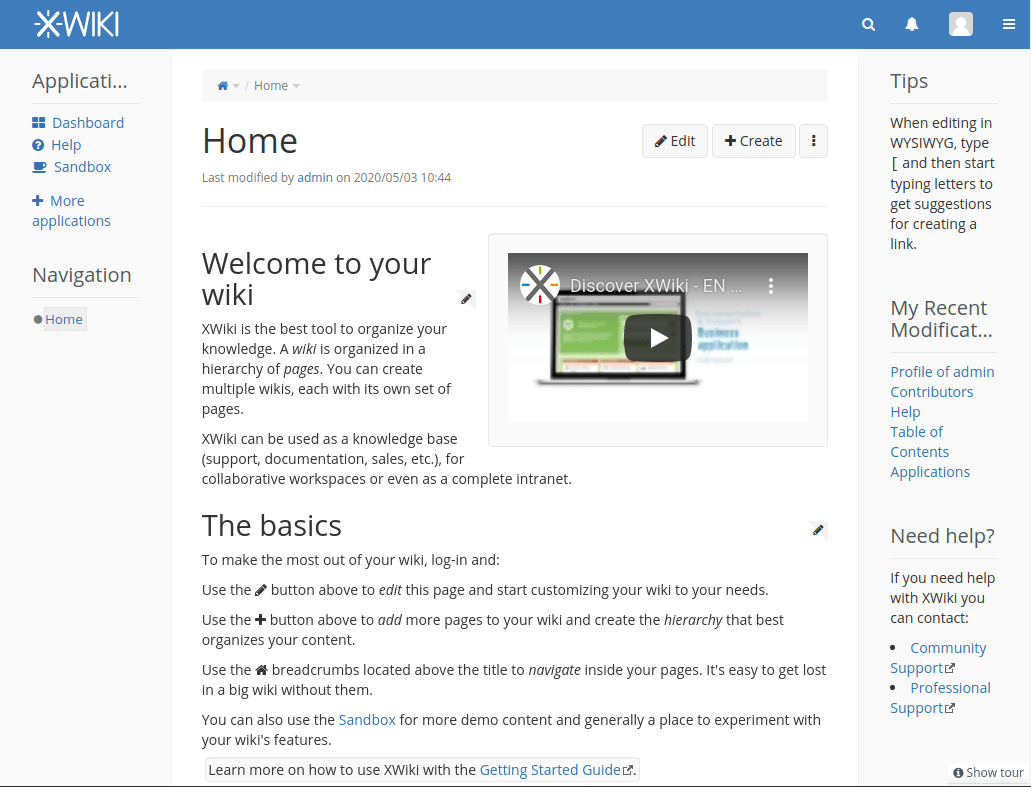1031x787 pixels.
Task: Play the Discover XWiki video
Action: pos(658,338)
